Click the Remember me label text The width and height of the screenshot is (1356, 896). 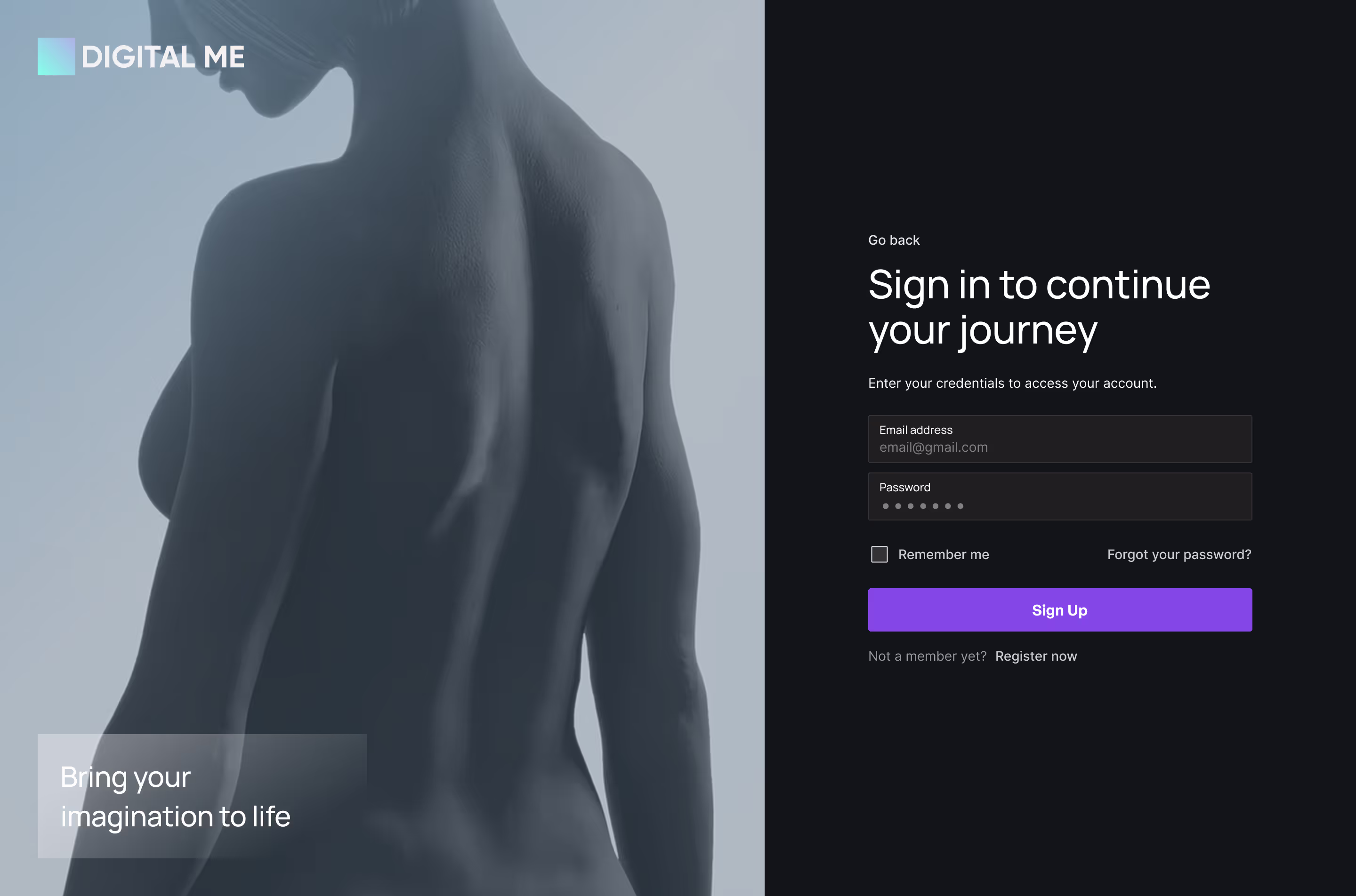click(943, 554)
